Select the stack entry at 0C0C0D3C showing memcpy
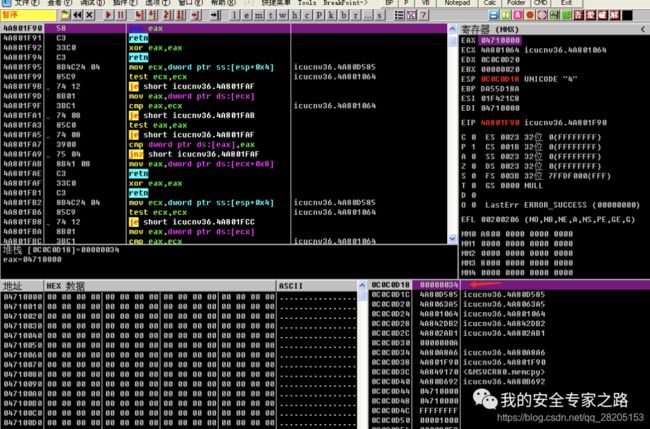 click(x=509, y=372)
